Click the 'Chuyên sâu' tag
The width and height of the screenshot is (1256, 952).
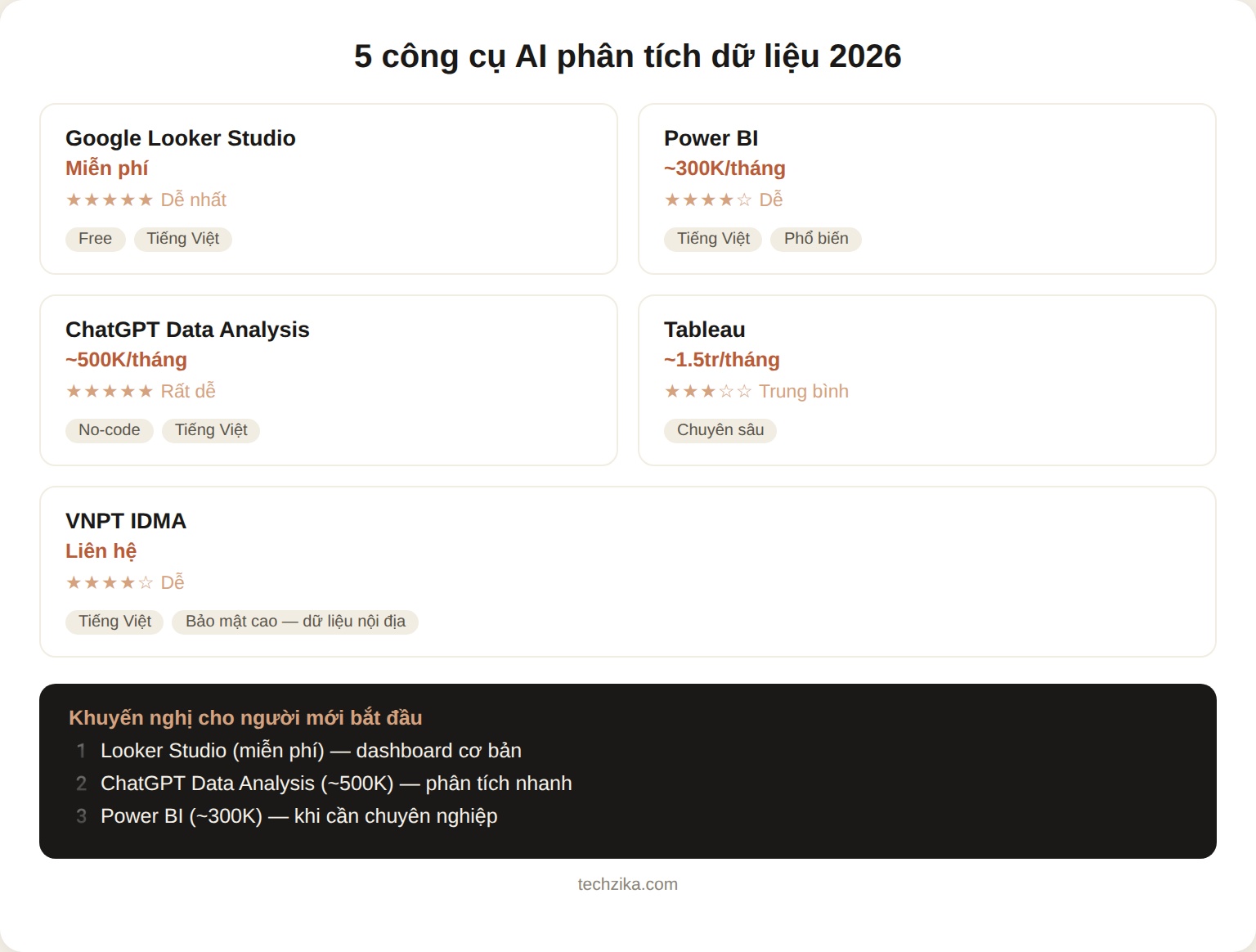tap(720, 430)
